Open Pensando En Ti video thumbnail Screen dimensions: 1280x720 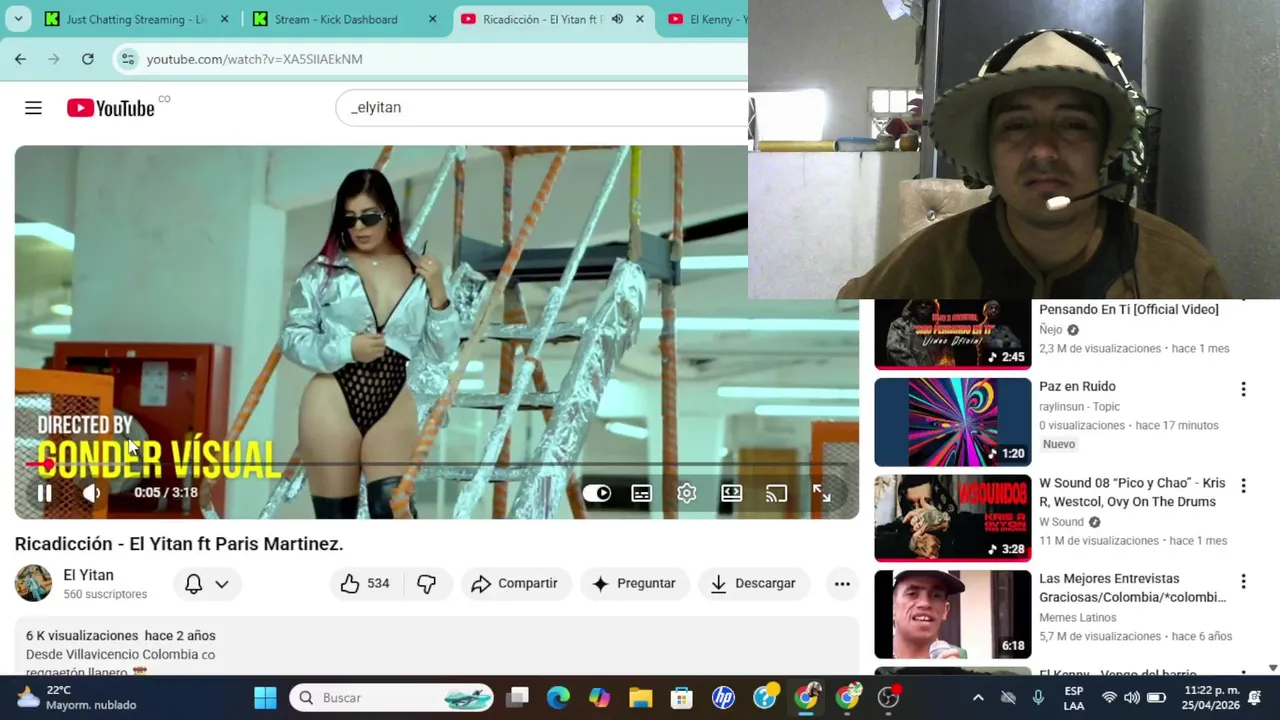point(953,334)
